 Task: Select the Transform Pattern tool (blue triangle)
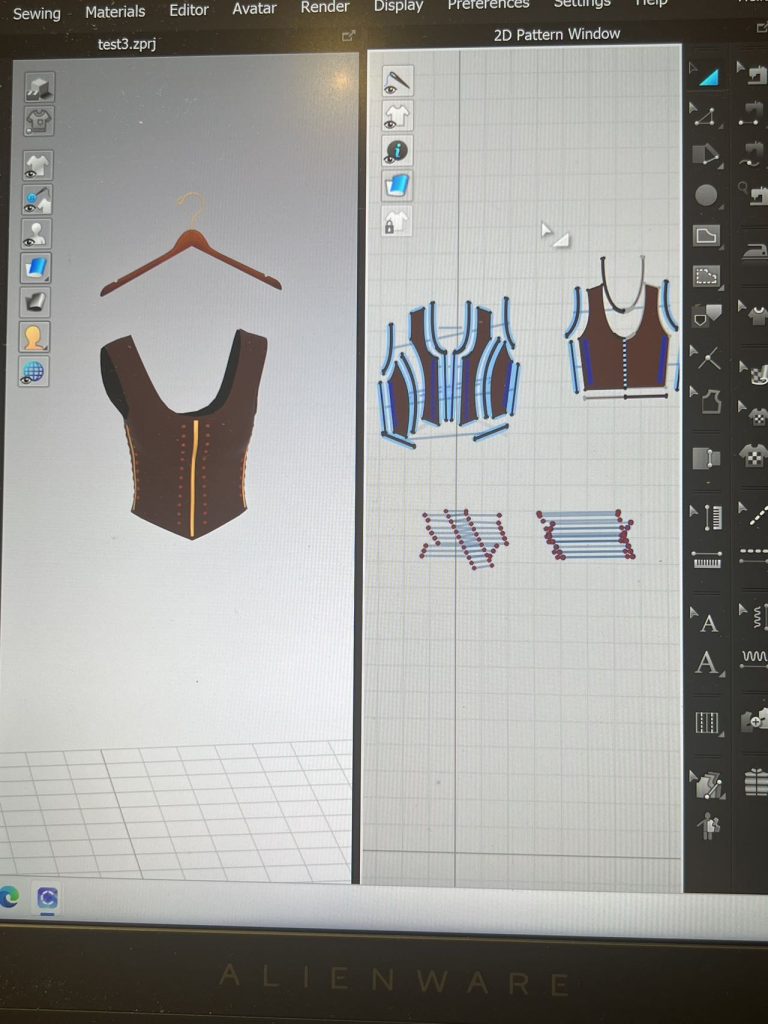(x=708, y=74)
